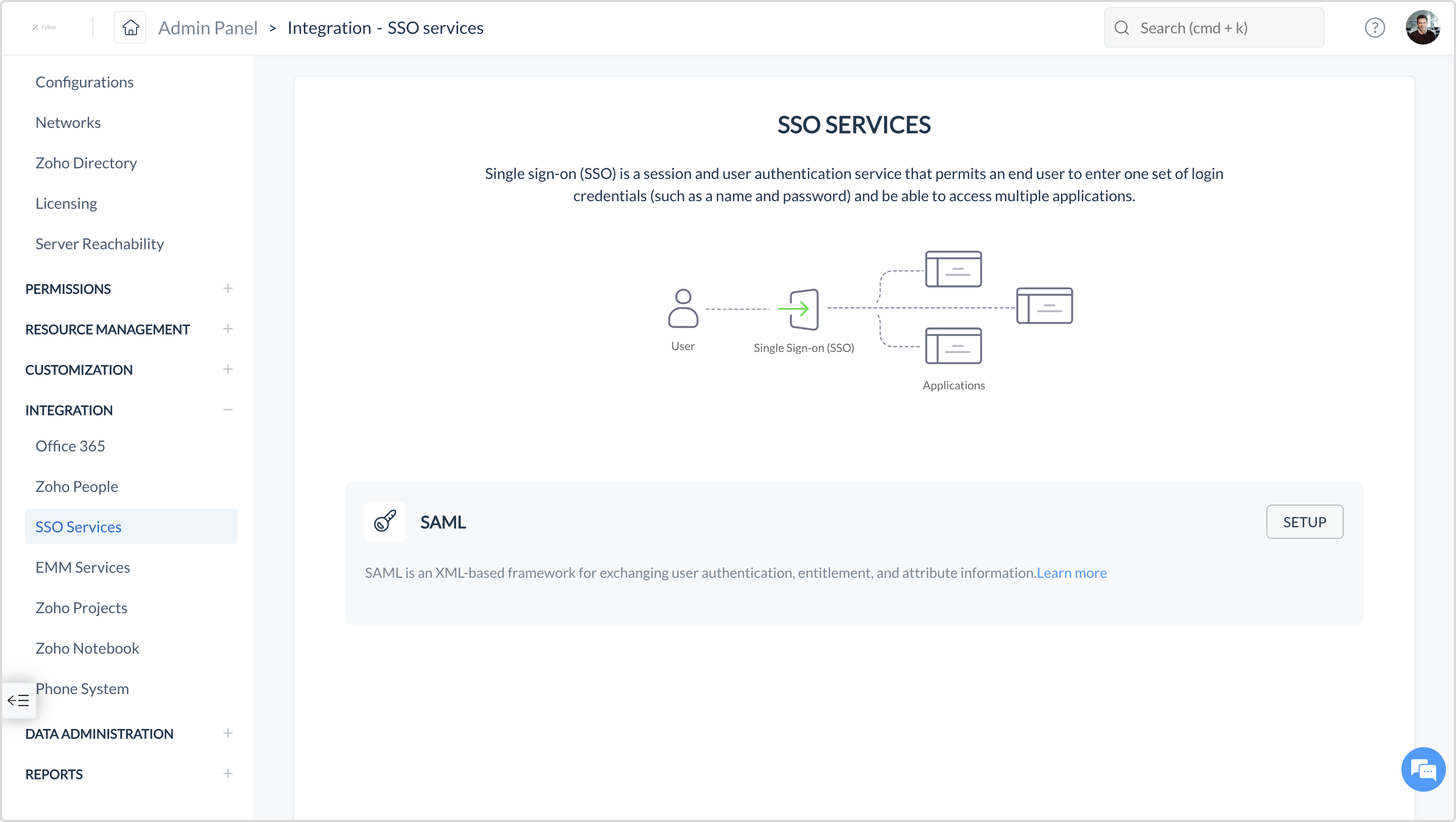Click the home icon in header

click(x=130, y=27)
